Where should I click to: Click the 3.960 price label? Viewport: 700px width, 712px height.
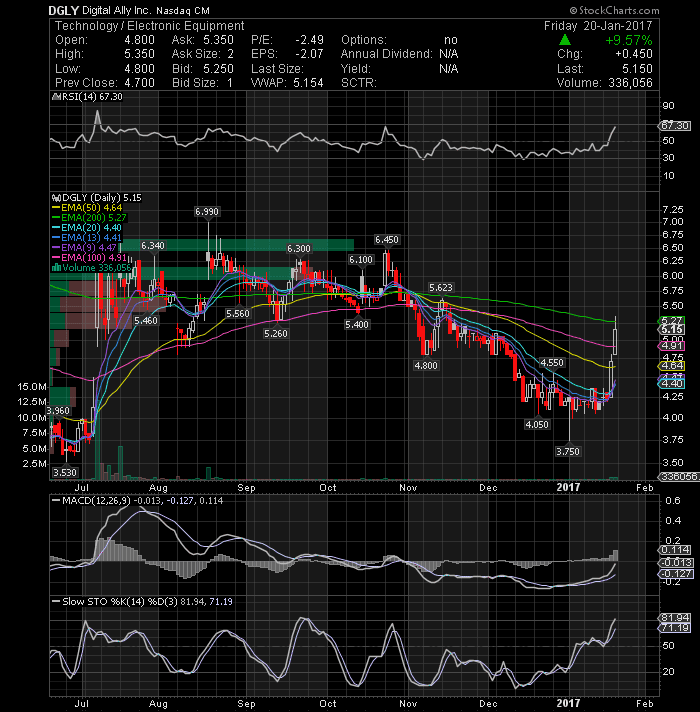point(58,411)
